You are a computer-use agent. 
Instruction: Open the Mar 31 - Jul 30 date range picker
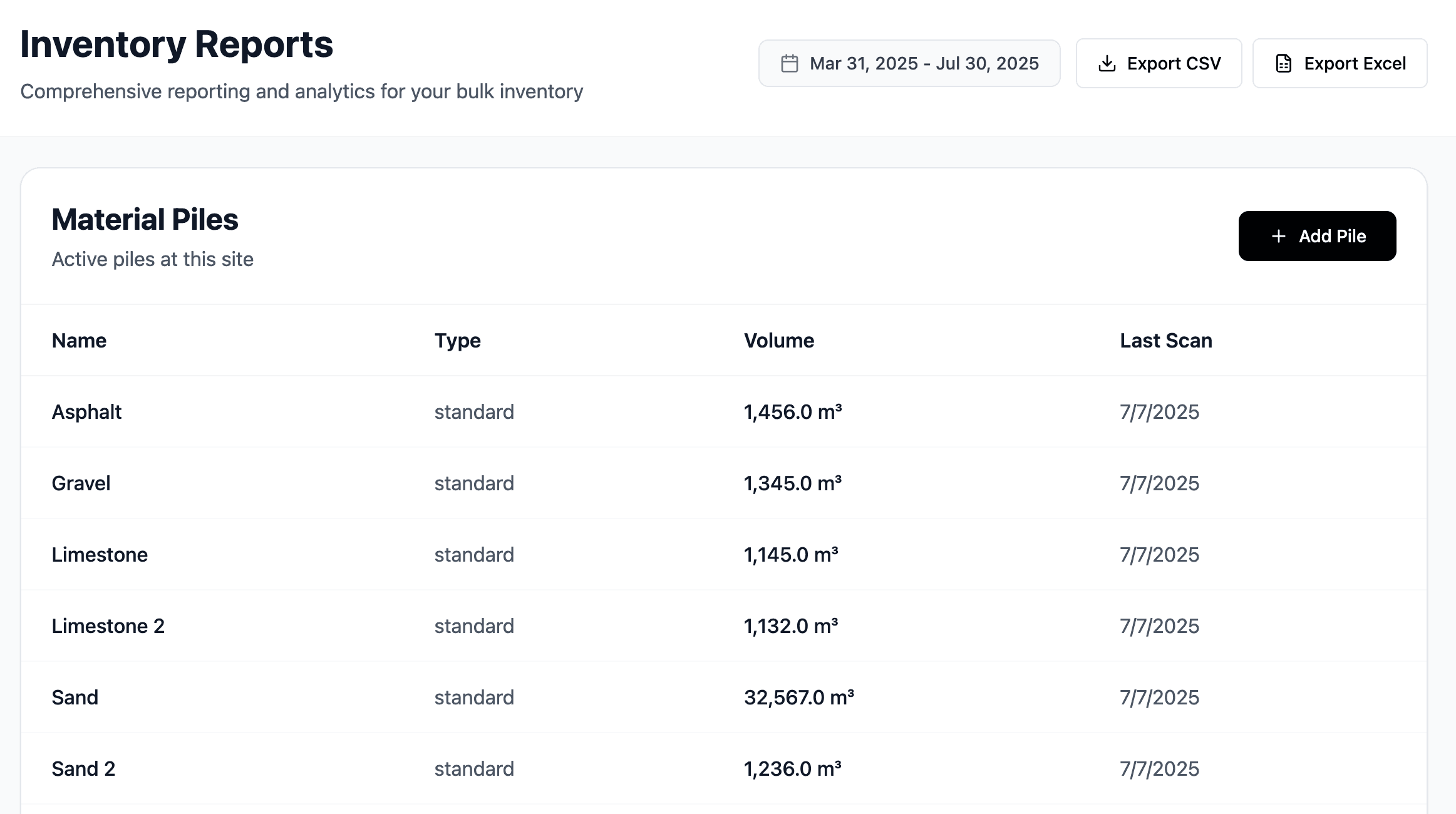pos(909,63)
